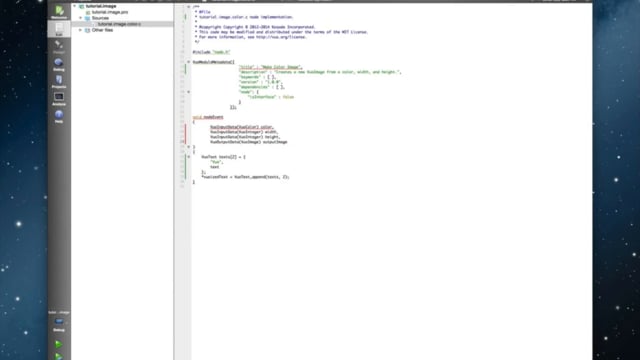Select tutorial.image.color.c source file
The width and height of the screenshot is (640, 360).
coord(119,24)
